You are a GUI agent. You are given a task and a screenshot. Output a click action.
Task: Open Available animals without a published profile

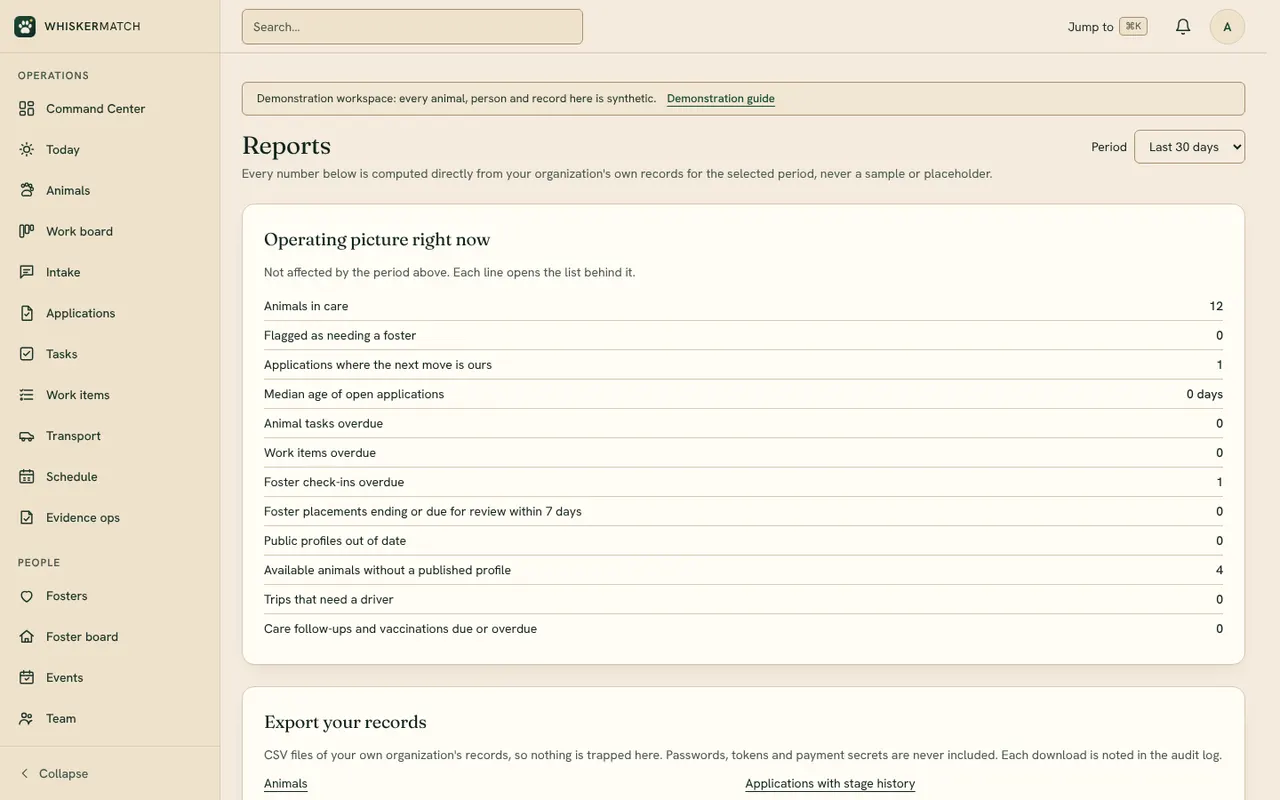coord(743,570)
